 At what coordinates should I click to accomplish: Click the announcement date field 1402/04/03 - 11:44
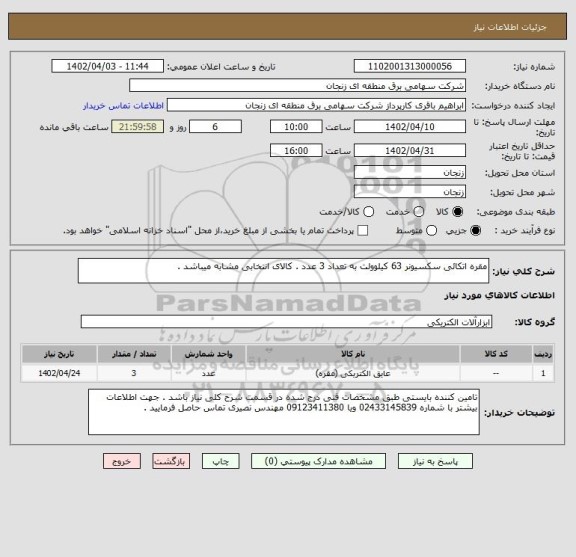108,67
